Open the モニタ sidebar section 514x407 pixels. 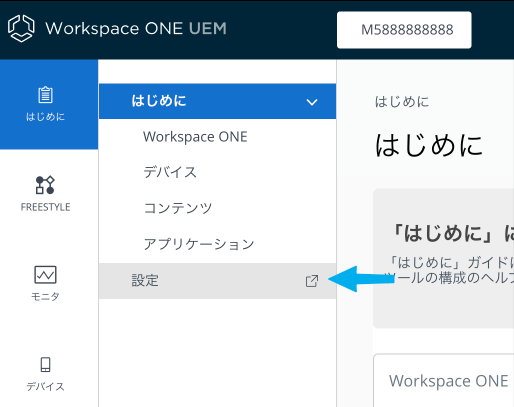45,284
